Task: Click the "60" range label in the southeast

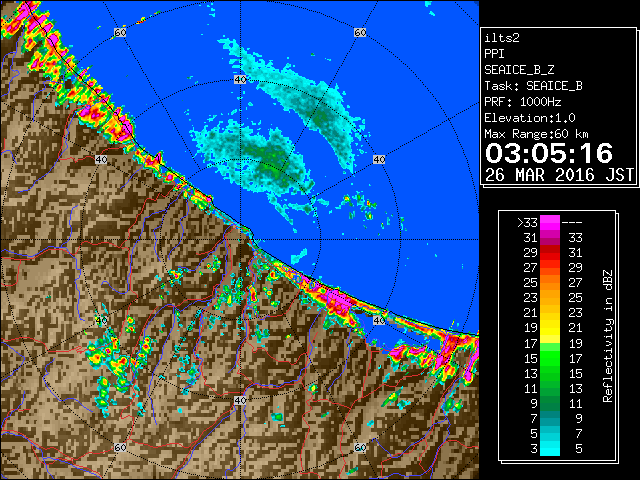Action: (360, 447)
